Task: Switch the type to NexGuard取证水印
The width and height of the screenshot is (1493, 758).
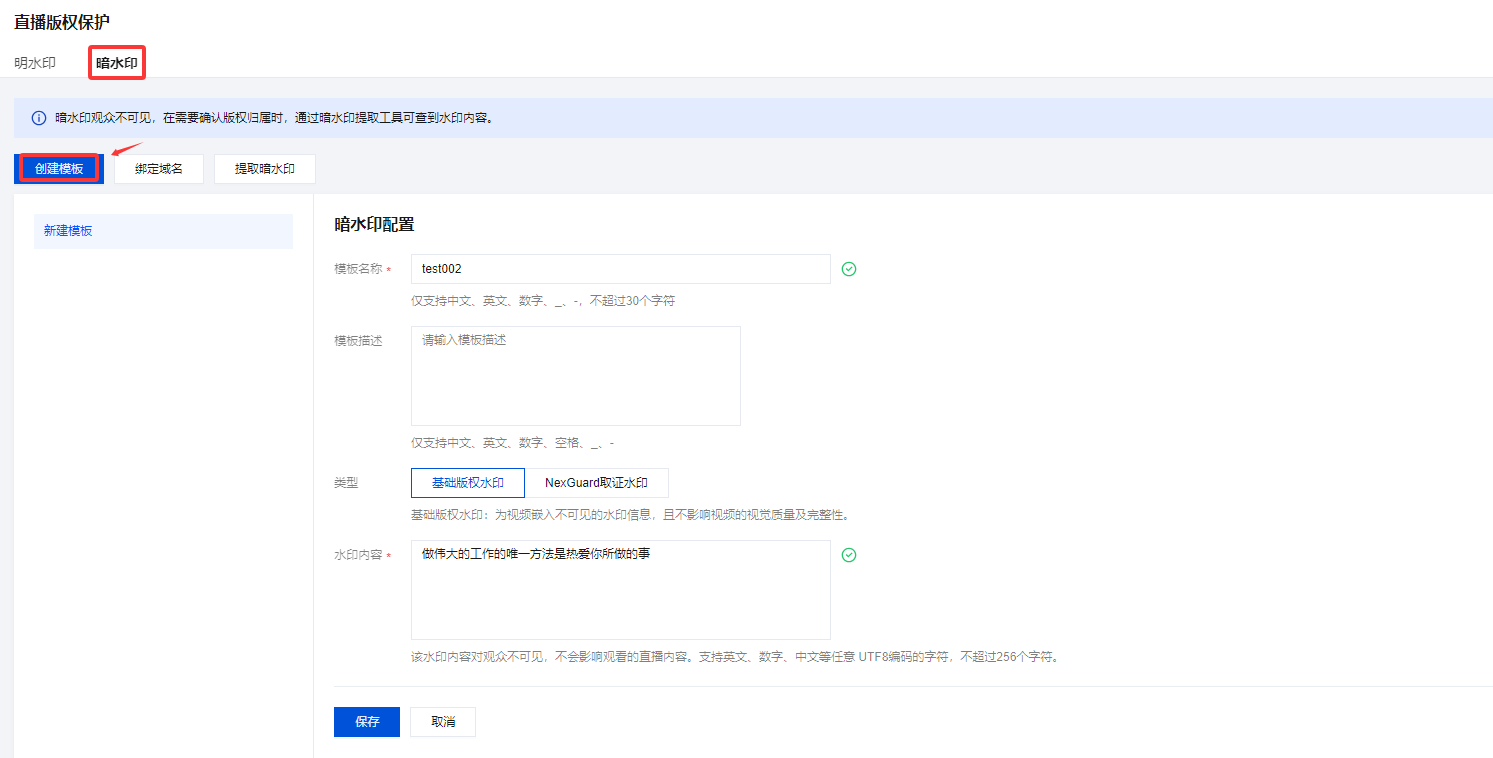Action: pos(596,483)
